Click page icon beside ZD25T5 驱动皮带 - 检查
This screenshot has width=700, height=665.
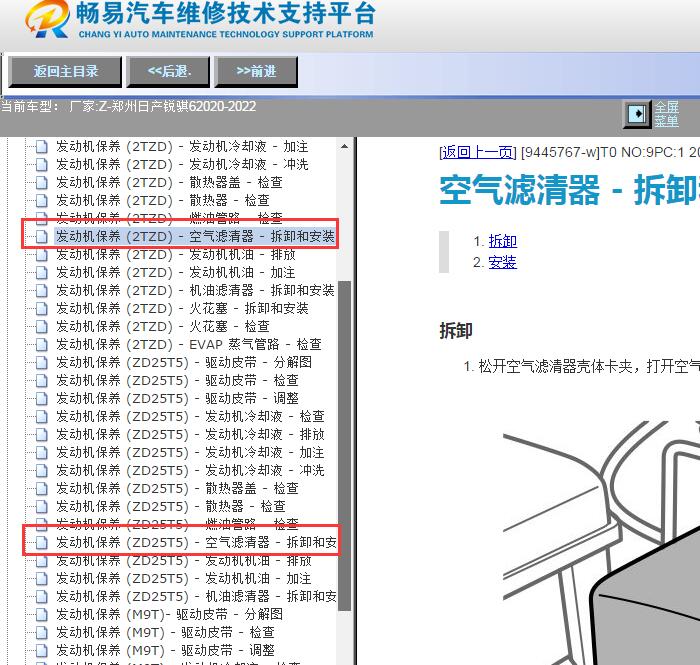point(42,380)
